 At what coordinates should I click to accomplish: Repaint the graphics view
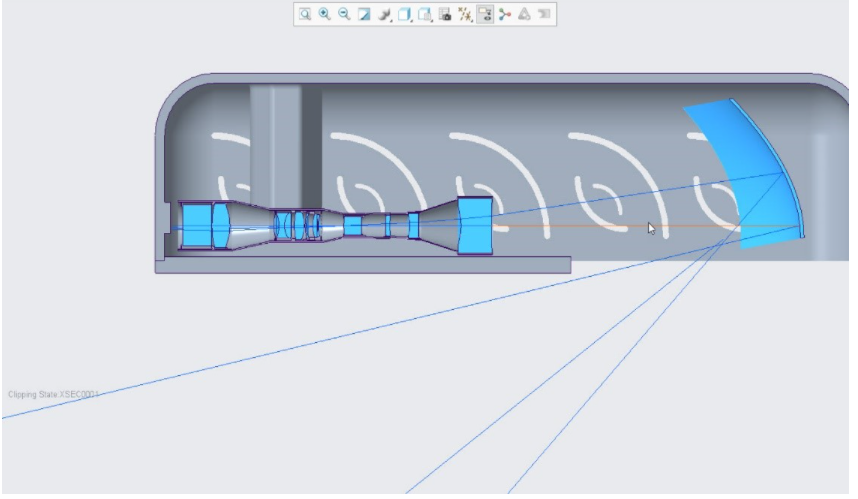pyautogui.click(x=364, y=14)
